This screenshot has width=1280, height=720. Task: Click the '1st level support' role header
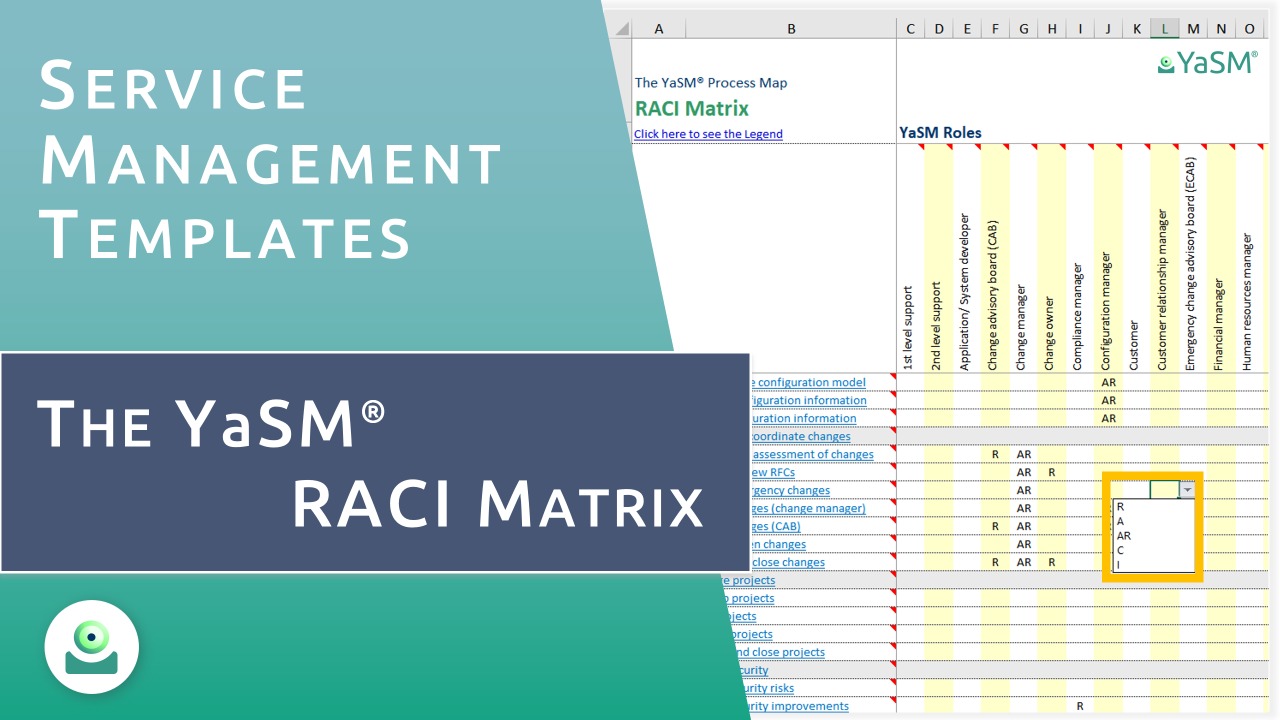(x=908, y=329)
